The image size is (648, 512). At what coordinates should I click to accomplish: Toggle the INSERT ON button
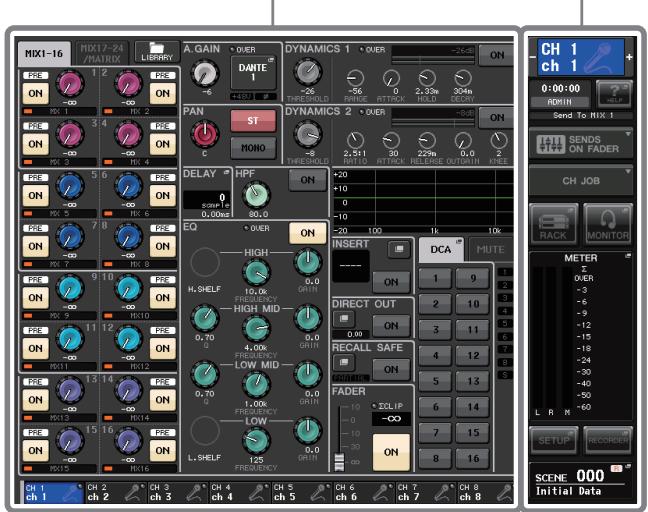click(391, 282)
